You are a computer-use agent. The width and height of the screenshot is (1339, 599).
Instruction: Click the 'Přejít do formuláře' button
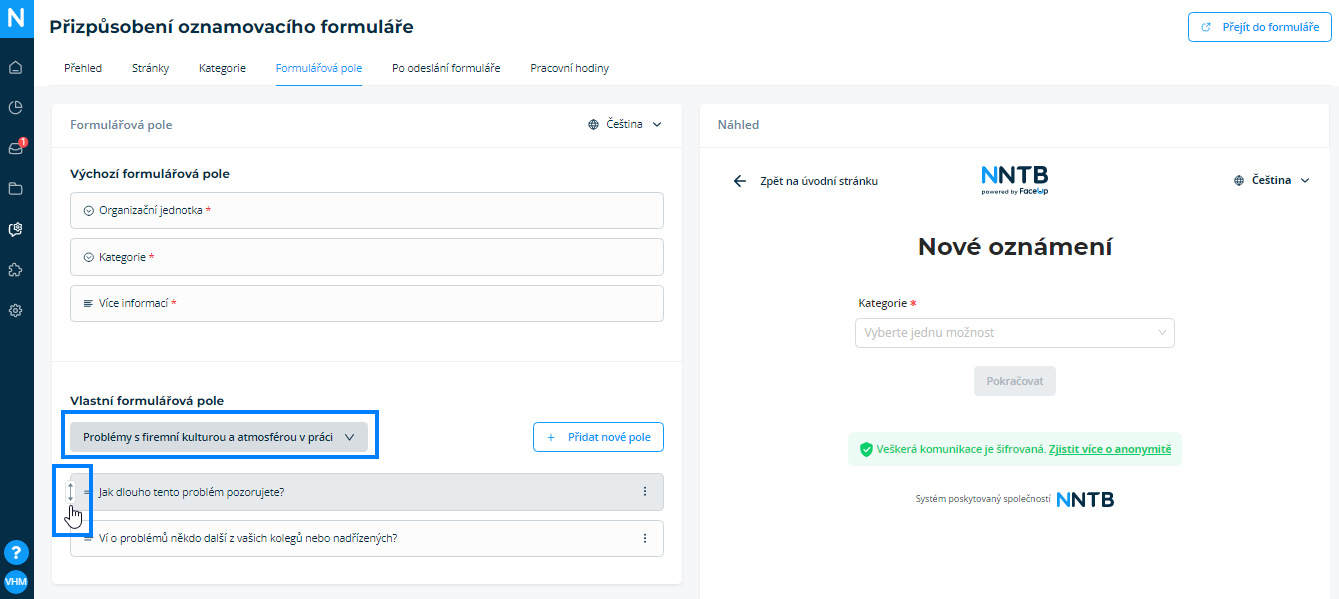[x=1260, y=27]
